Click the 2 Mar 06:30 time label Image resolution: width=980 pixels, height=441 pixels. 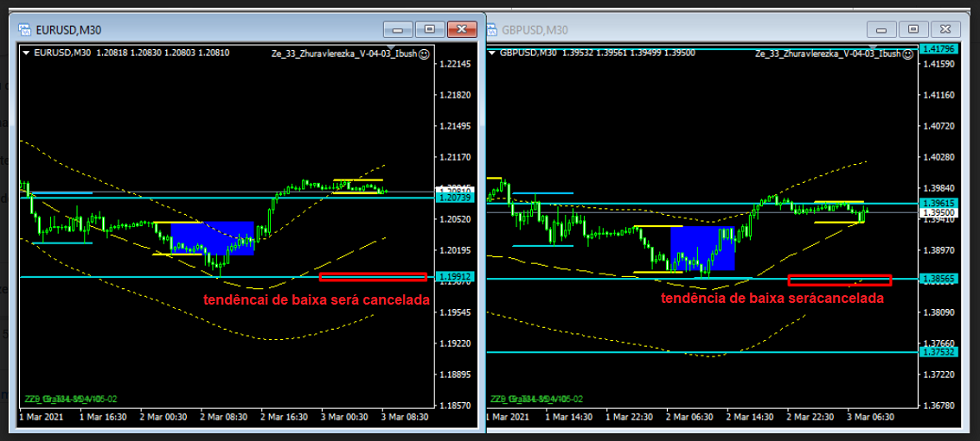tap(691, 417)
